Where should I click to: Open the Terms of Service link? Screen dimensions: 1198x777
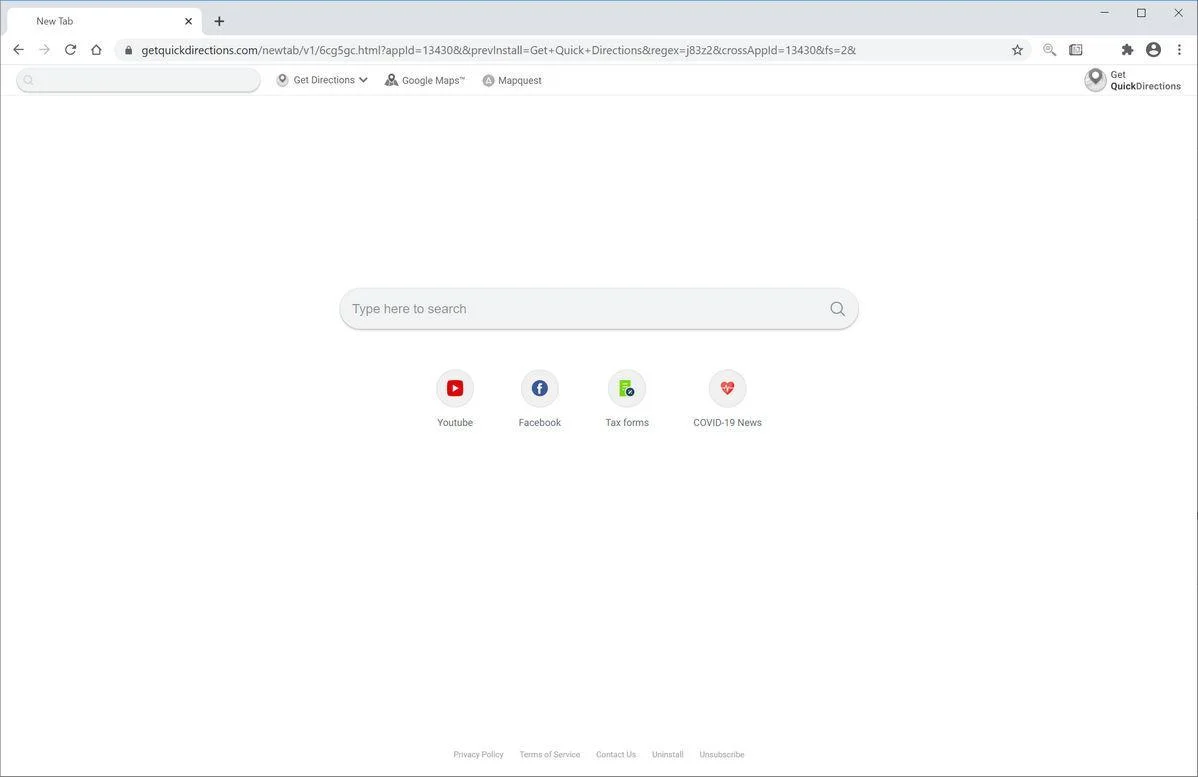tap(549, 754)
